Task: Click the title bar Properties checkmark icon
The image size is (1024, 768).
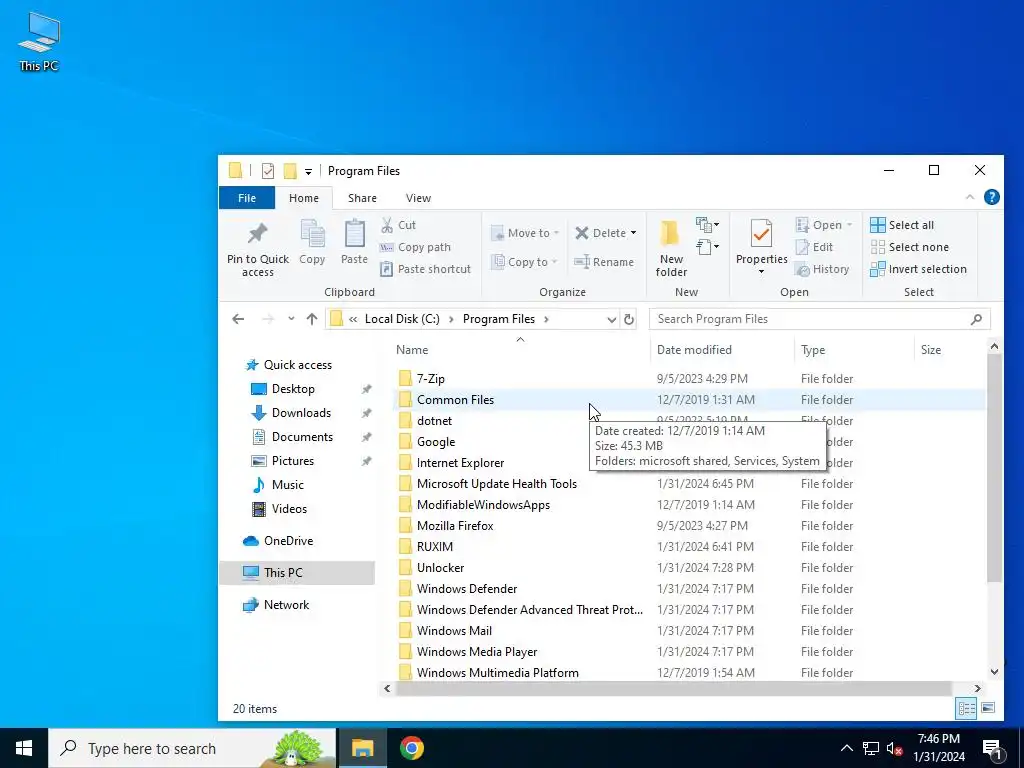Action: [268, 171]
